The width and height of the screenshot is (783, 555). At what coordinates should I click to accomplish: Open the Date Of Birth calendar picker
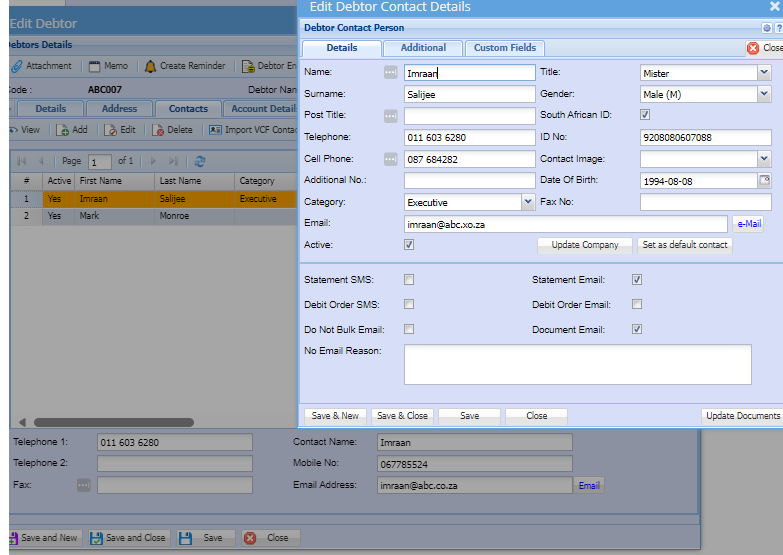(x=765, y=181)
